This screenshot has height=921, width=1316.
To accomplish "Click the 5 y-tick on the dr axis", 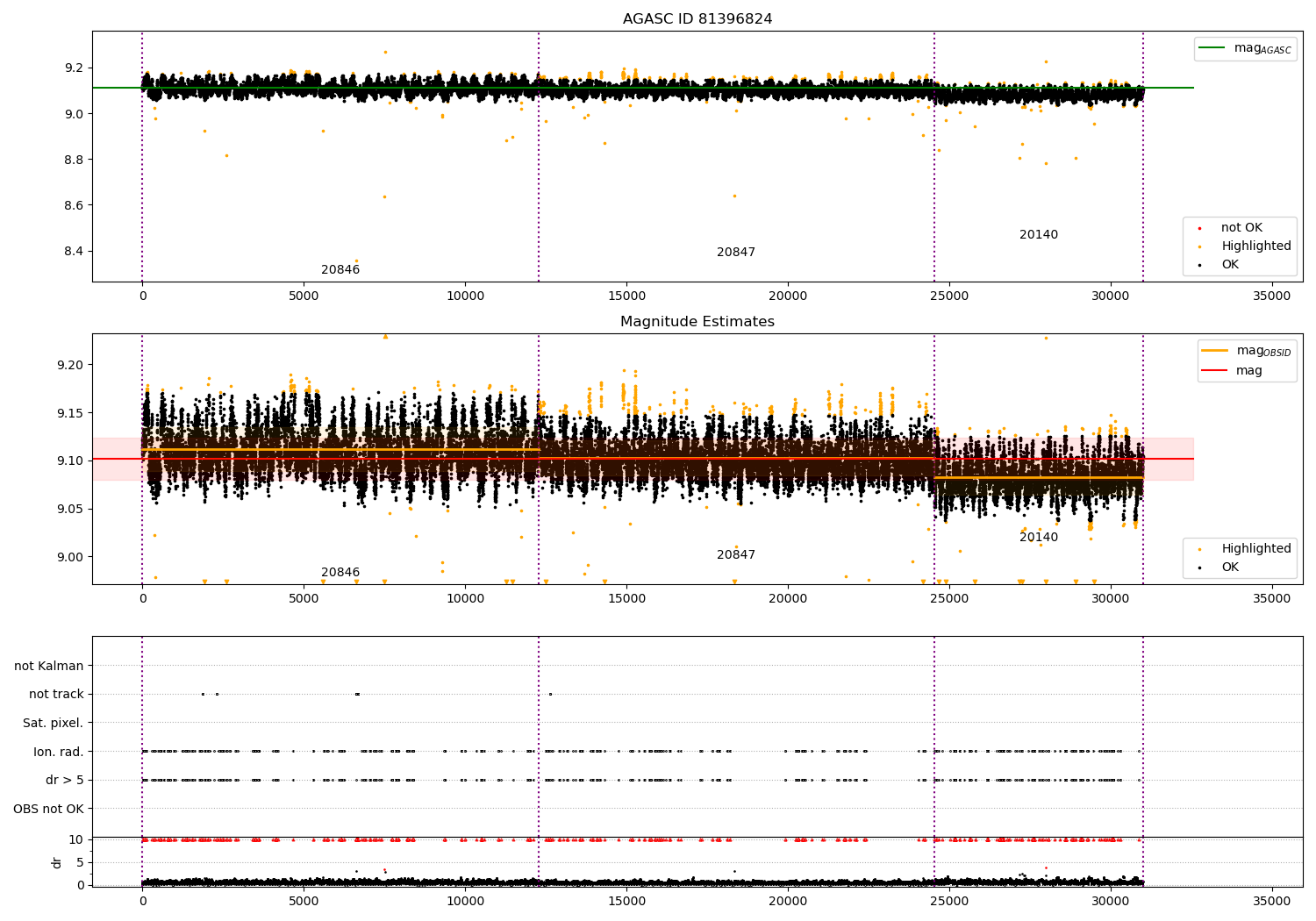I will click(81, 862).
